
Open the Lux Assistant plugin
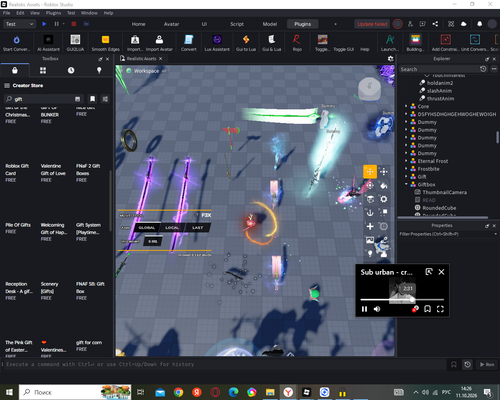[217, 43]
